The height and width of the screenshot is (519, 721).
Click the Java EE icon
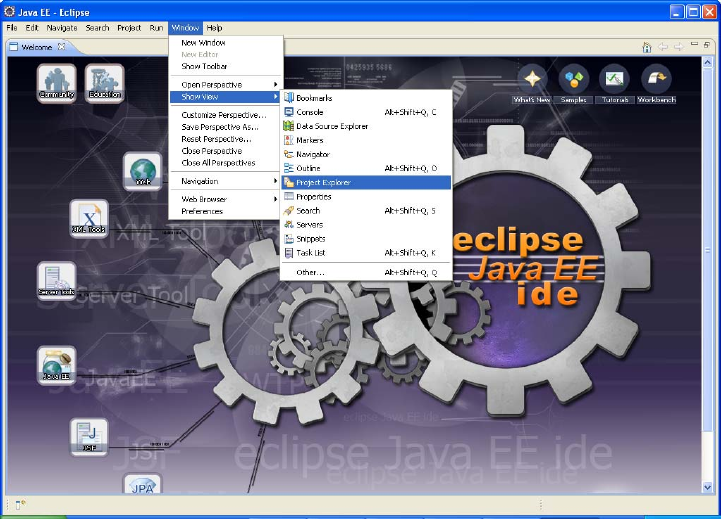point(57,365)
